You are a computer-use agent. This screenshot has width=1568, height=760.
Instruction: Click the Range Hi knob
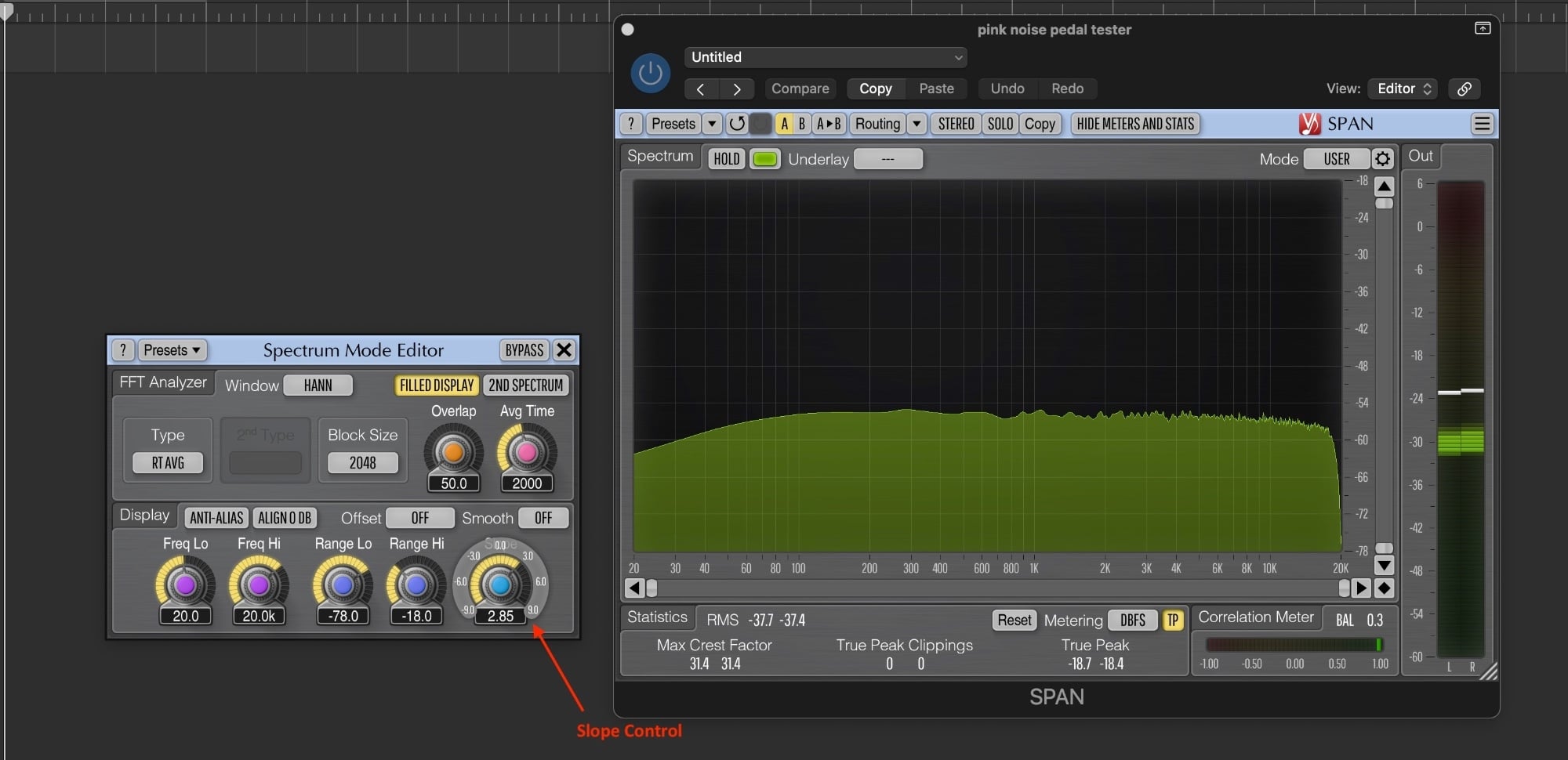pos(416,584)
